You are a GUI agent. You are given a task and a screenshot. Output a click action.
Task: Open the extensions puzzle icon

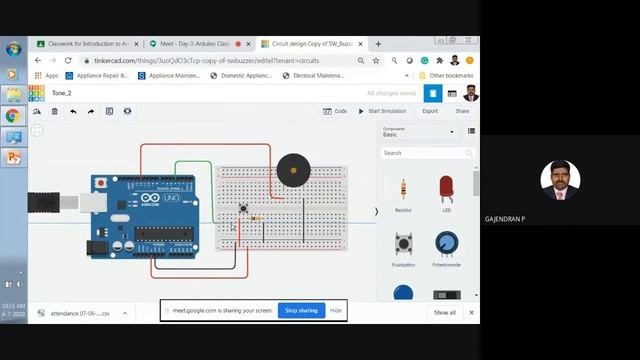440,60
